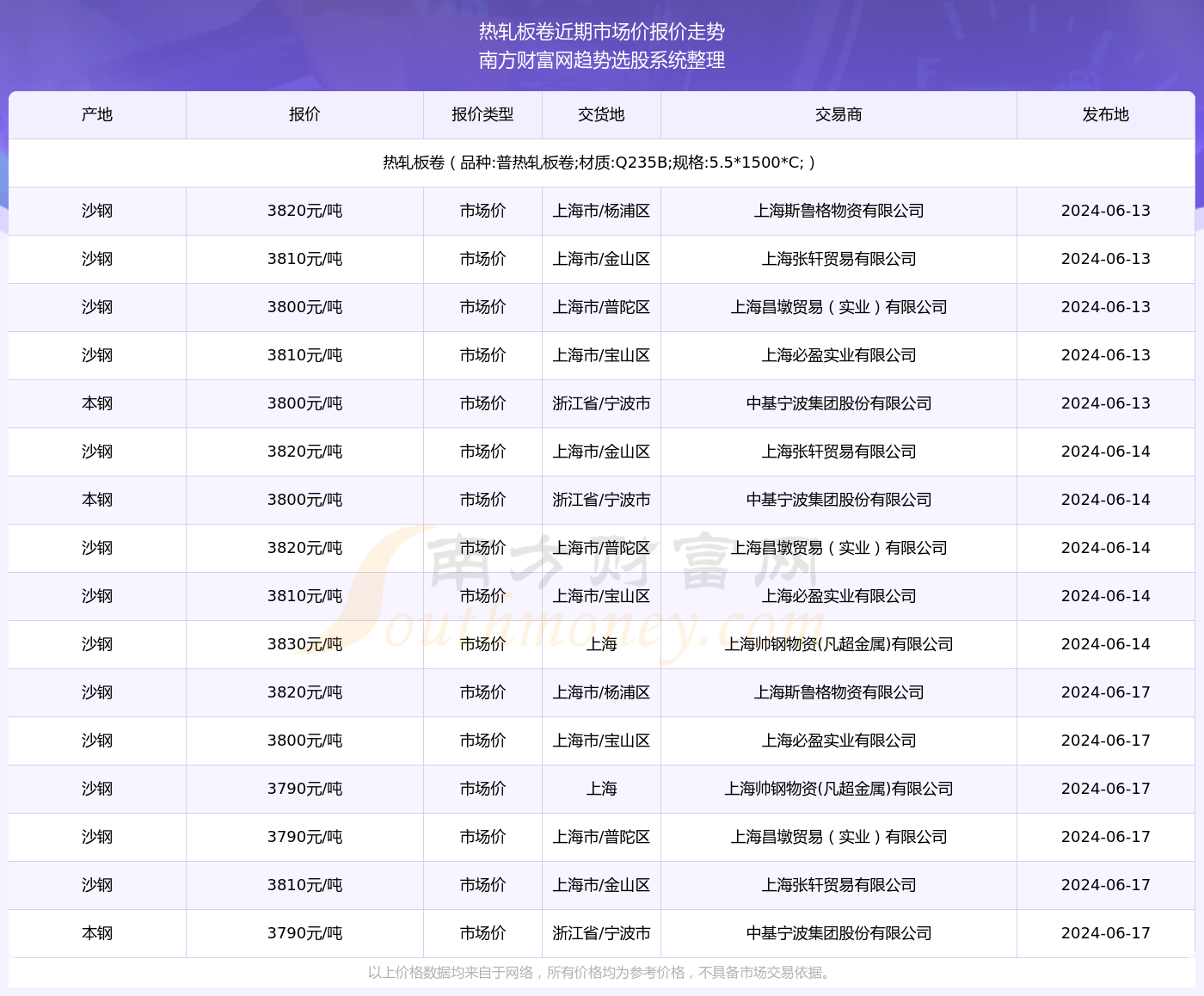Click 上海必盈实业有限公司 in the 2024-06-17 row
This screenshot has height=996, width=1204.
click(x=838, y=741)
